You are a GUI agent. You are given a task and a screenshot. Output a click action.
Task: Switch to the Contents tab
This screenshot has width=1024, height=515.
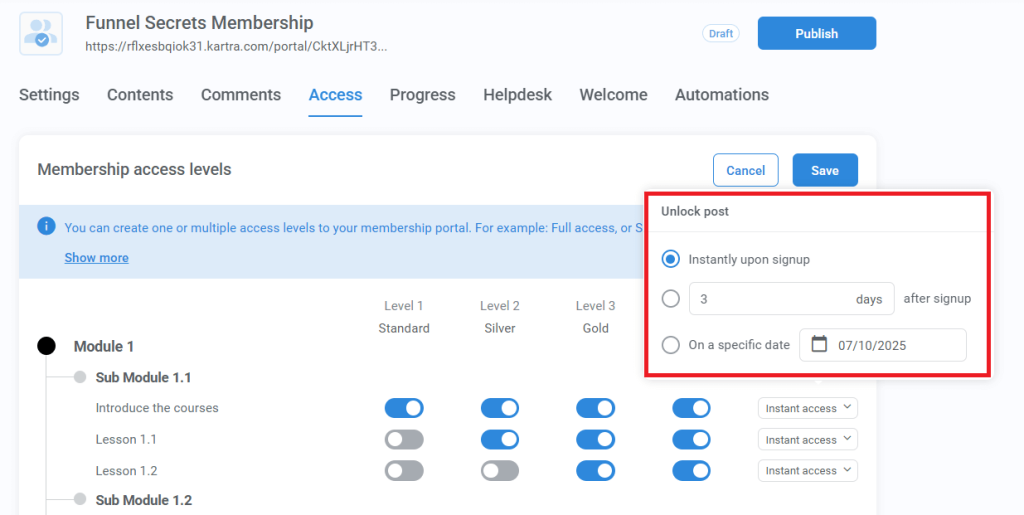(x=140, y=95)
